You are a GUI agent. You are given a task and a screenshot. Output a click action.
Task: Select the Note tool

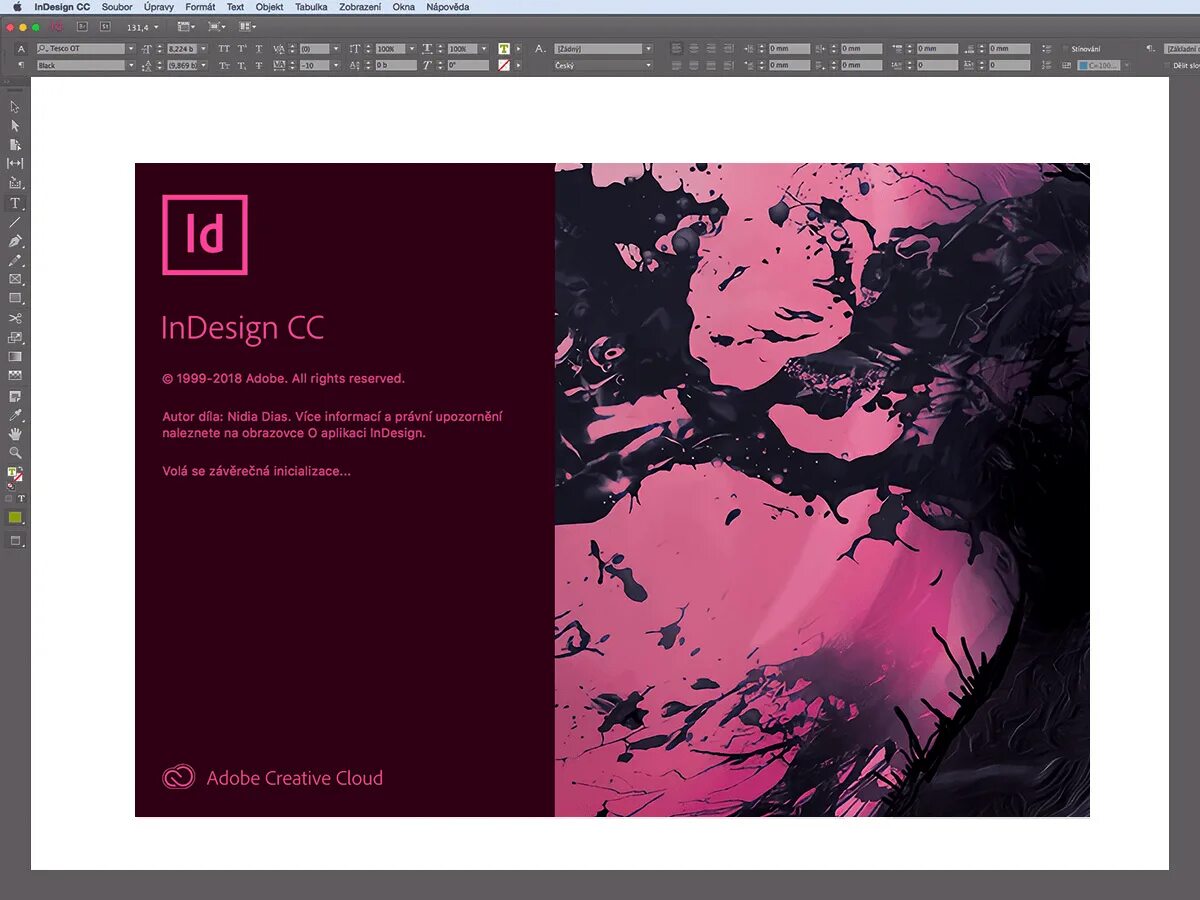[x=15, y=396]
